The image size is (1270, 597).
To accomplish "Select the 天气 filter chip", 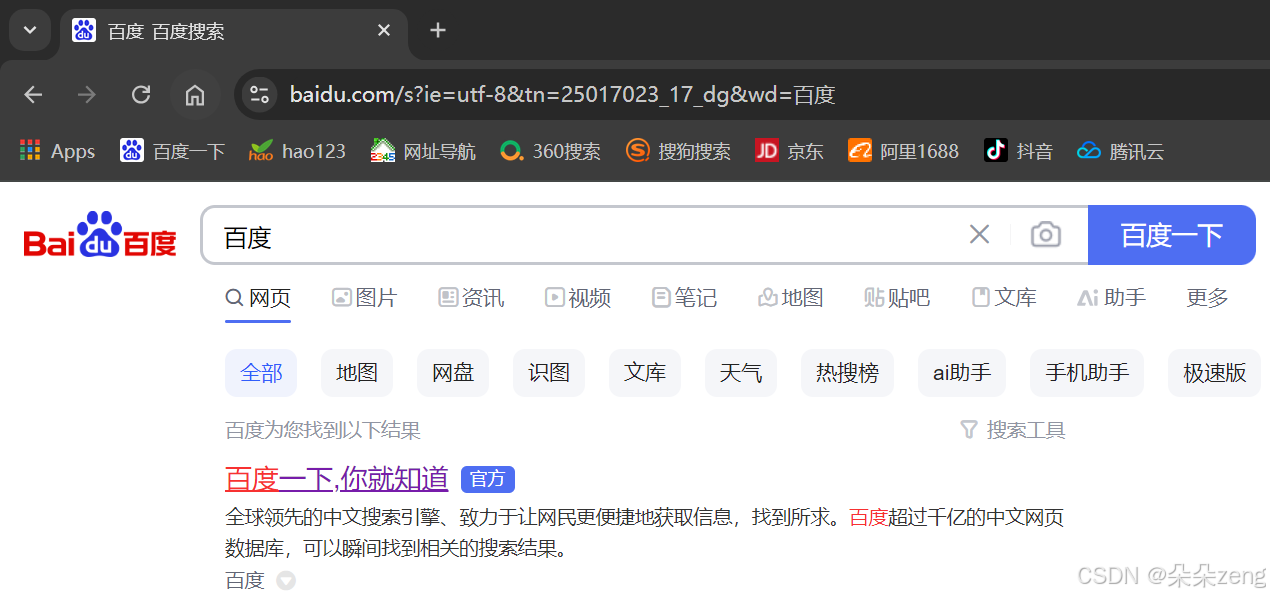I will click(x=741, y=373).
